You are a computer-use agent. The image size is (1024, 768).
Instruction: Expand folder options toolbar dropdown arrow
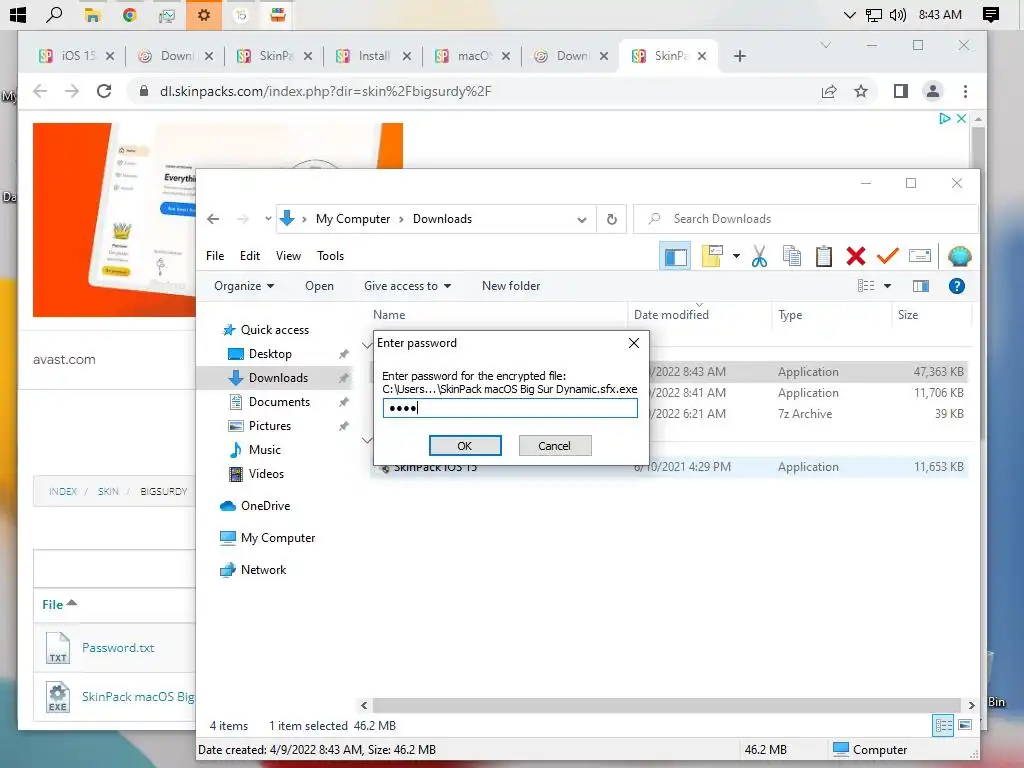(736, 256)
